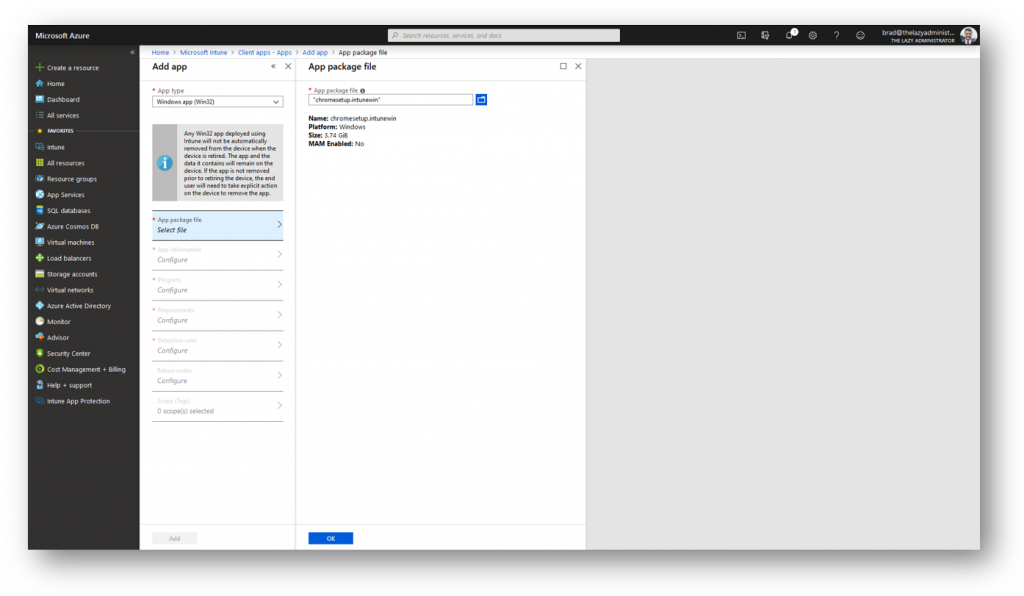
Task: Open Load balancers in sidebar
Action: point(63,258)
